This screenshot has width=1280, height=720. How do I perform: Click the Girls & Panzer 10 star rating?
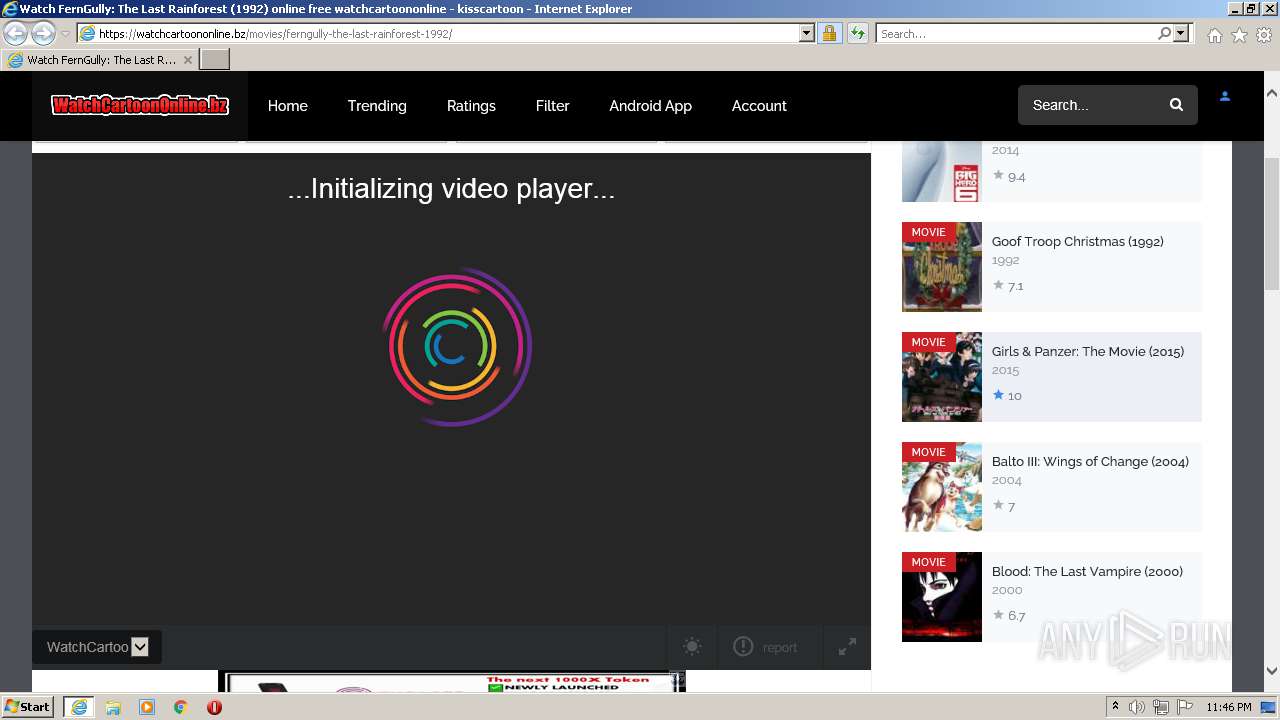point(1007,396)
